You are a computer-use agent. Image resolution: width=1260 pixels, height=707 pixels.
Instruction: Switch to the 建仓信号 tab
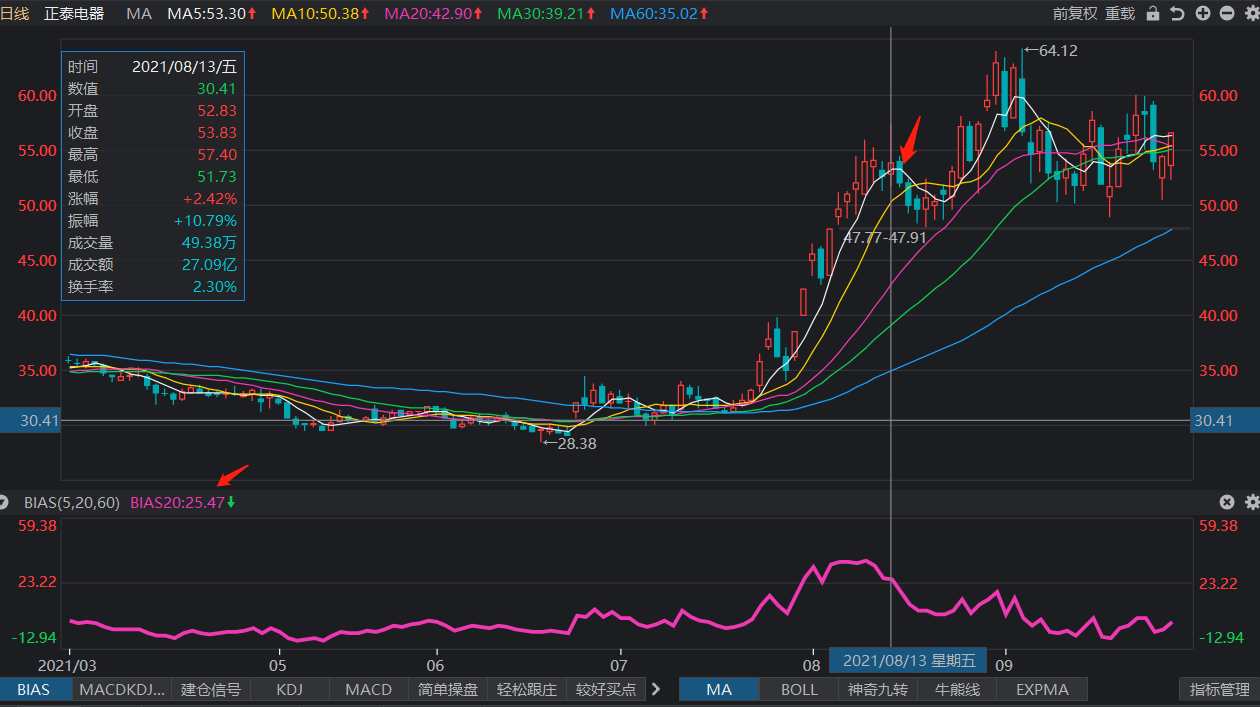pos(211,689)
